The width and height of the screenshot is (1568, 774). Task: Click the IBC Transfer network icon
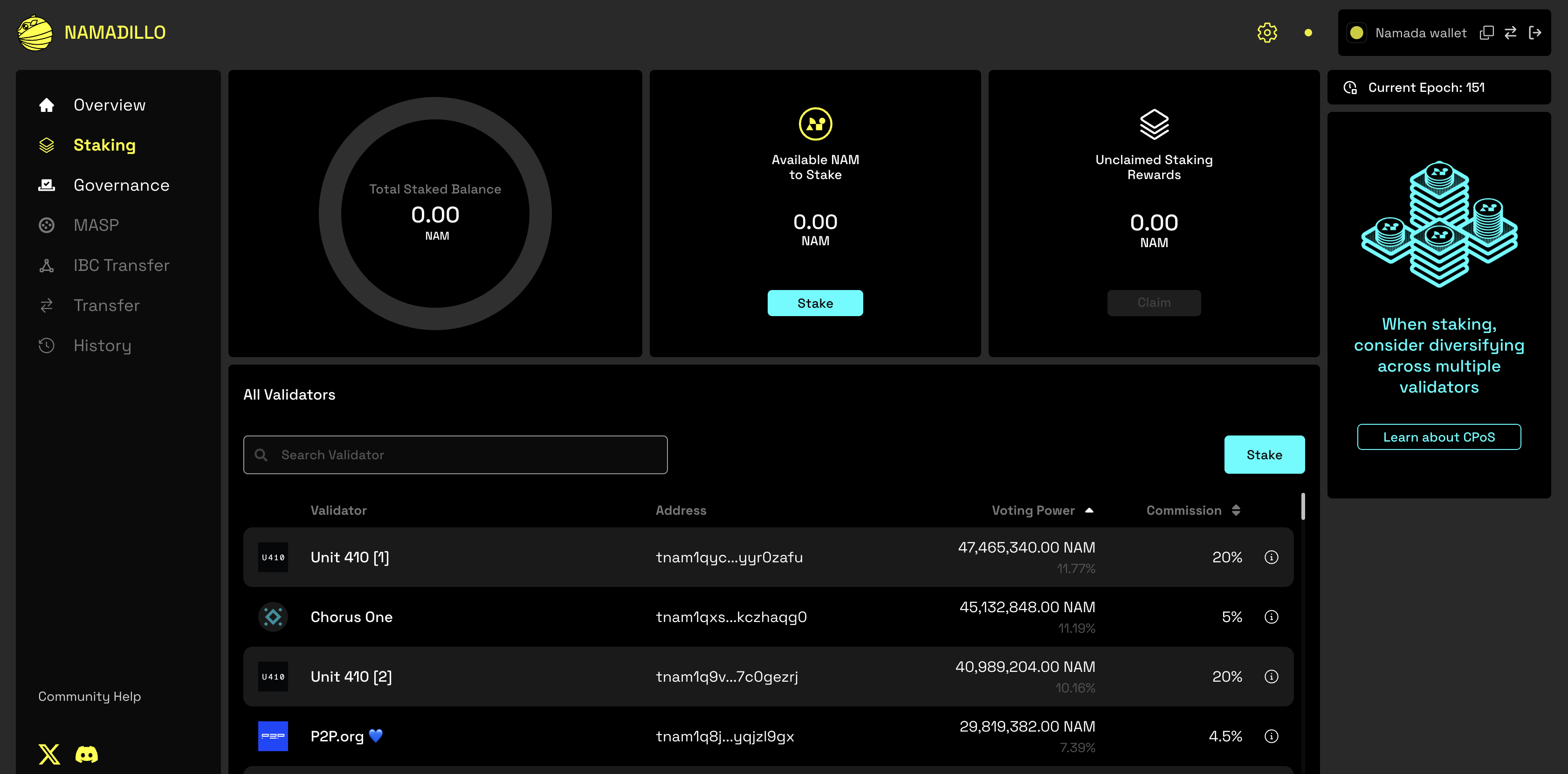point(46,265)
